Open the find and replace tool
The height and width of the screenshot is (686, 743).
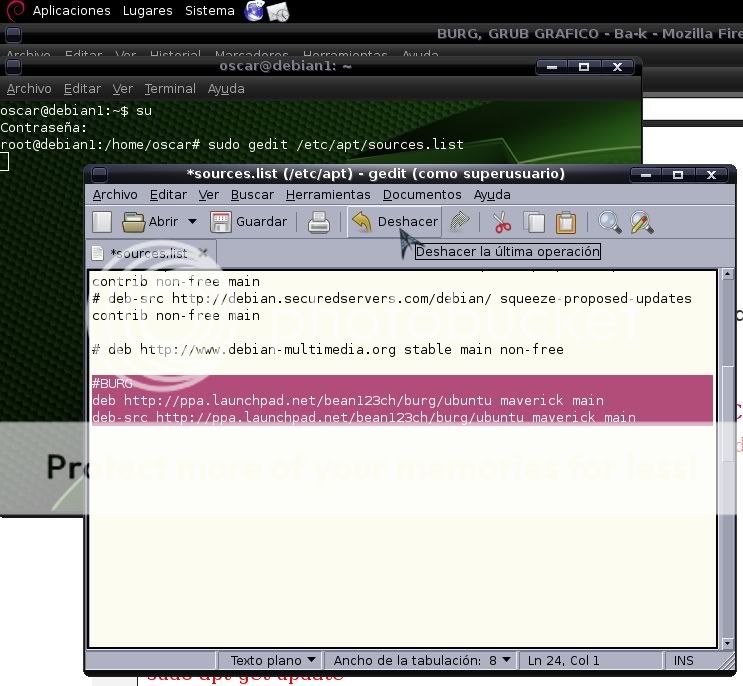point(641,222)
